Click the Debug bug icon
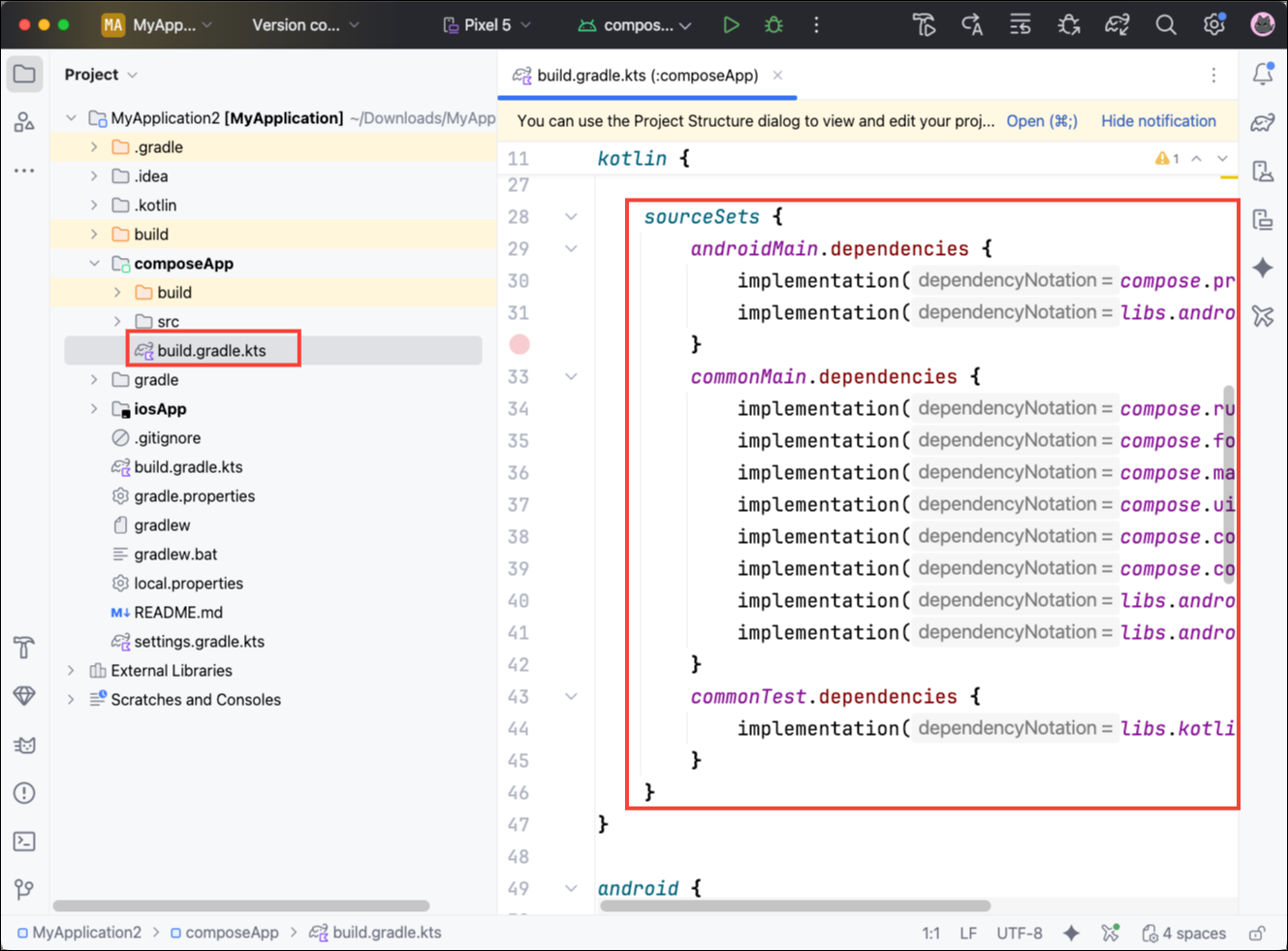The image size is (1288, 951). pyautogui.click(x=773, y=25)
